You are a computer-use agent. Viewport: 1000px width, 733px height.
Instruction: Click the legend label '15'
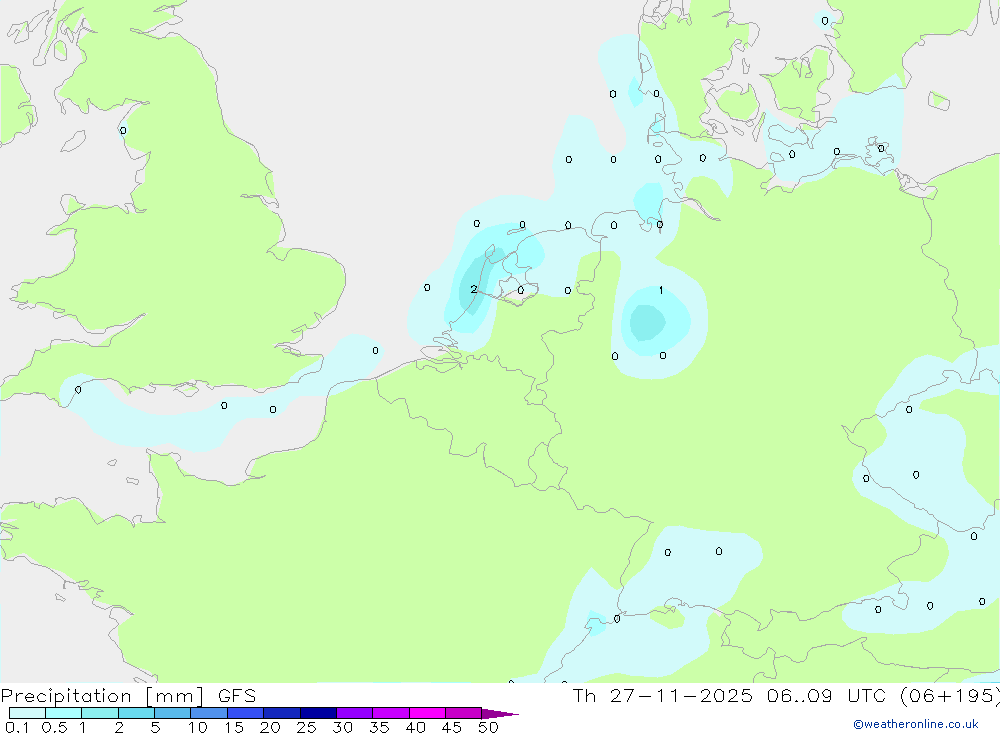point(234,727)
